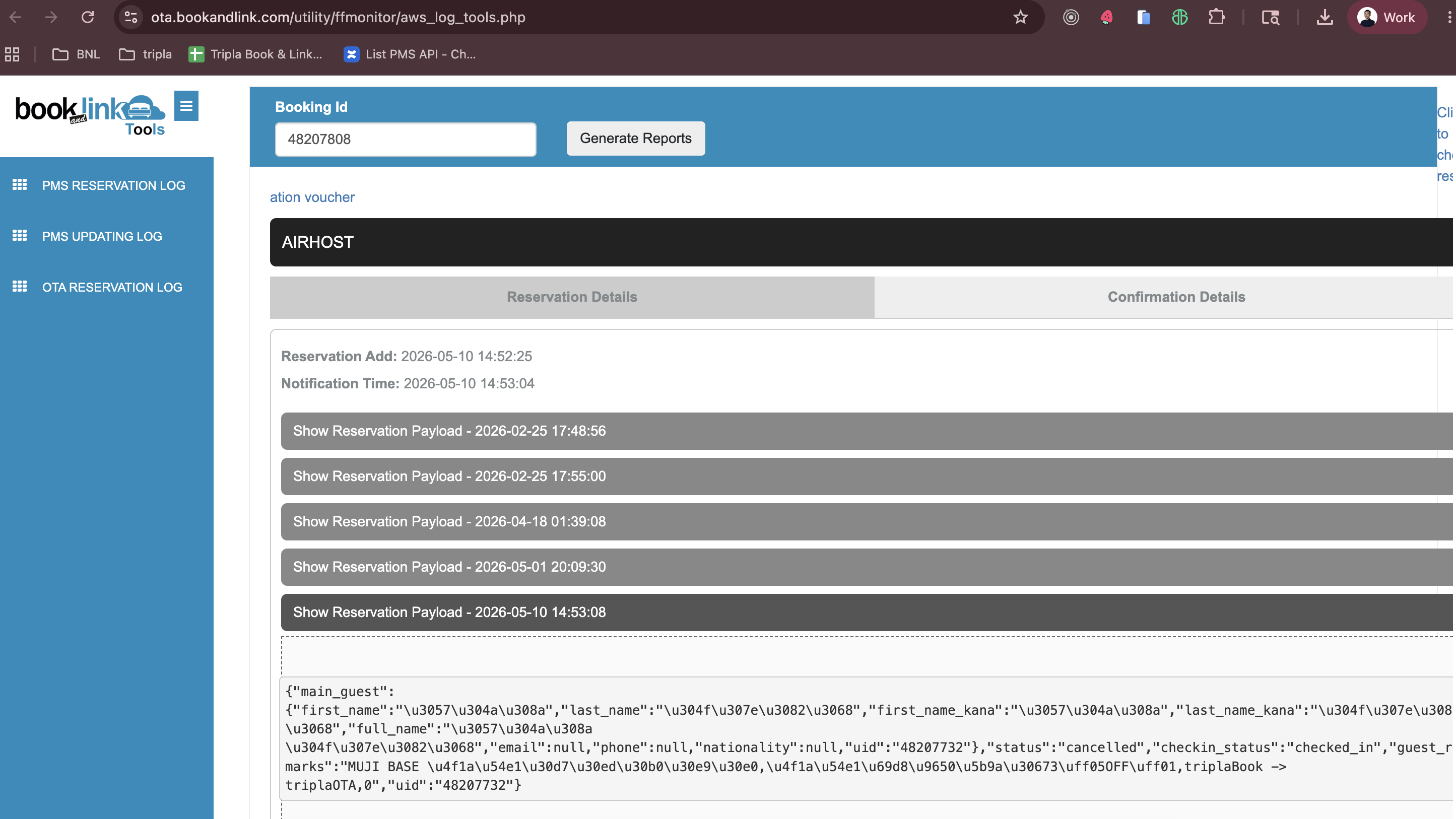Click the 'Booking Id' label
The width and height of the screenshot is (1456, 819).
point(311,107)
